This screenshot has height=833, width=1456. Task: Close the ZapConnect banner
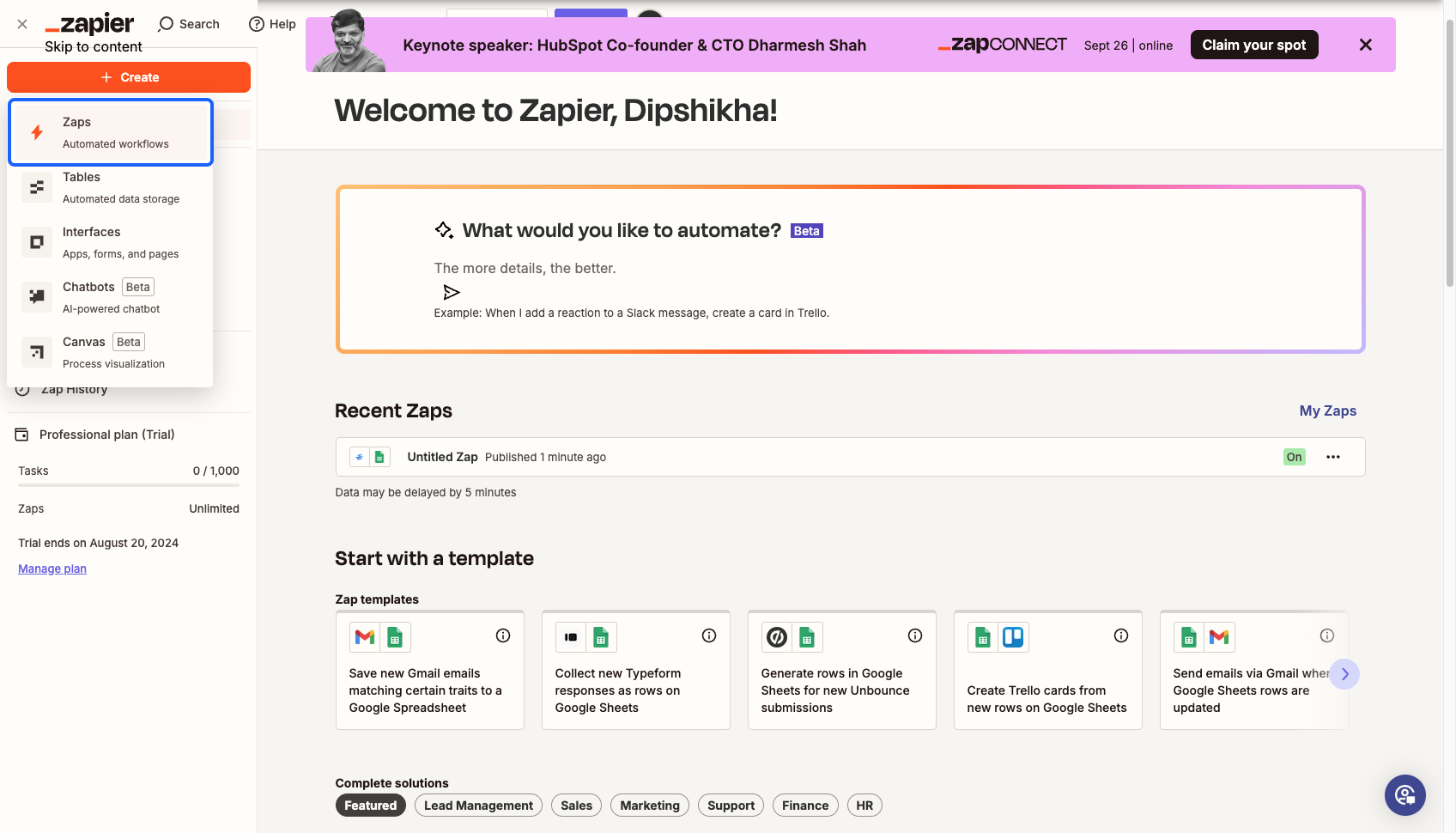(x=1366, y=45)
